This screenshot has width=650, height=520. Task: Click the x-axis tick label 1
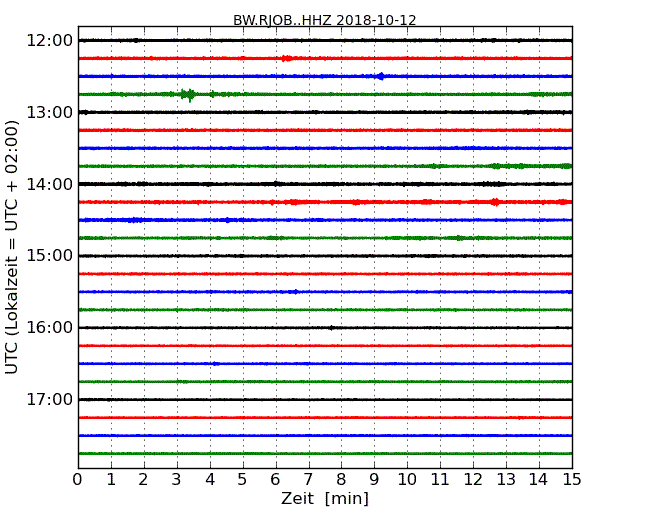[111, 480]
